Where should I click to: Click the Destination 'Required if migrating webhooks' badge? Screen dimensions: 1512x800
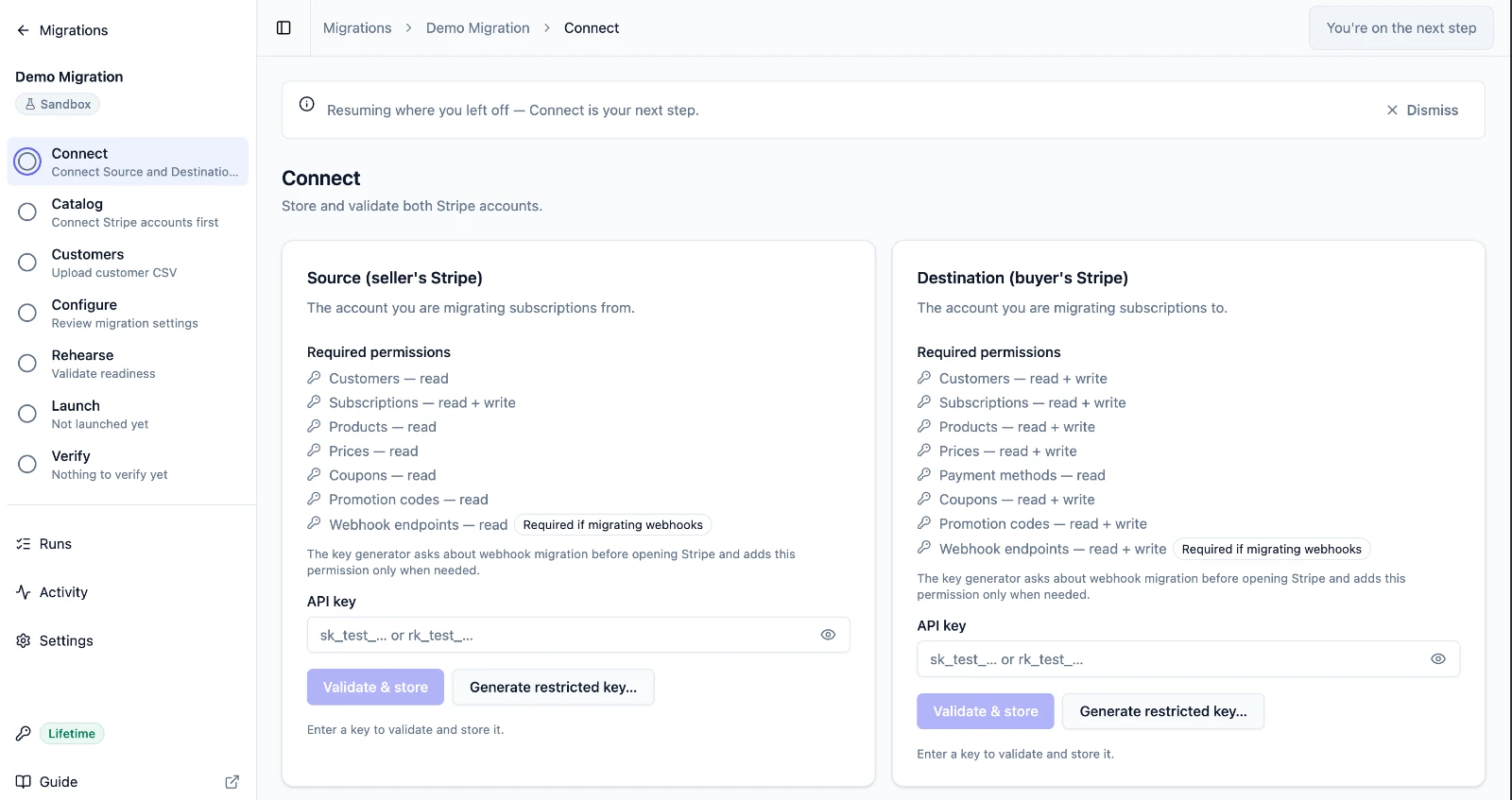tap(1272, 549)
